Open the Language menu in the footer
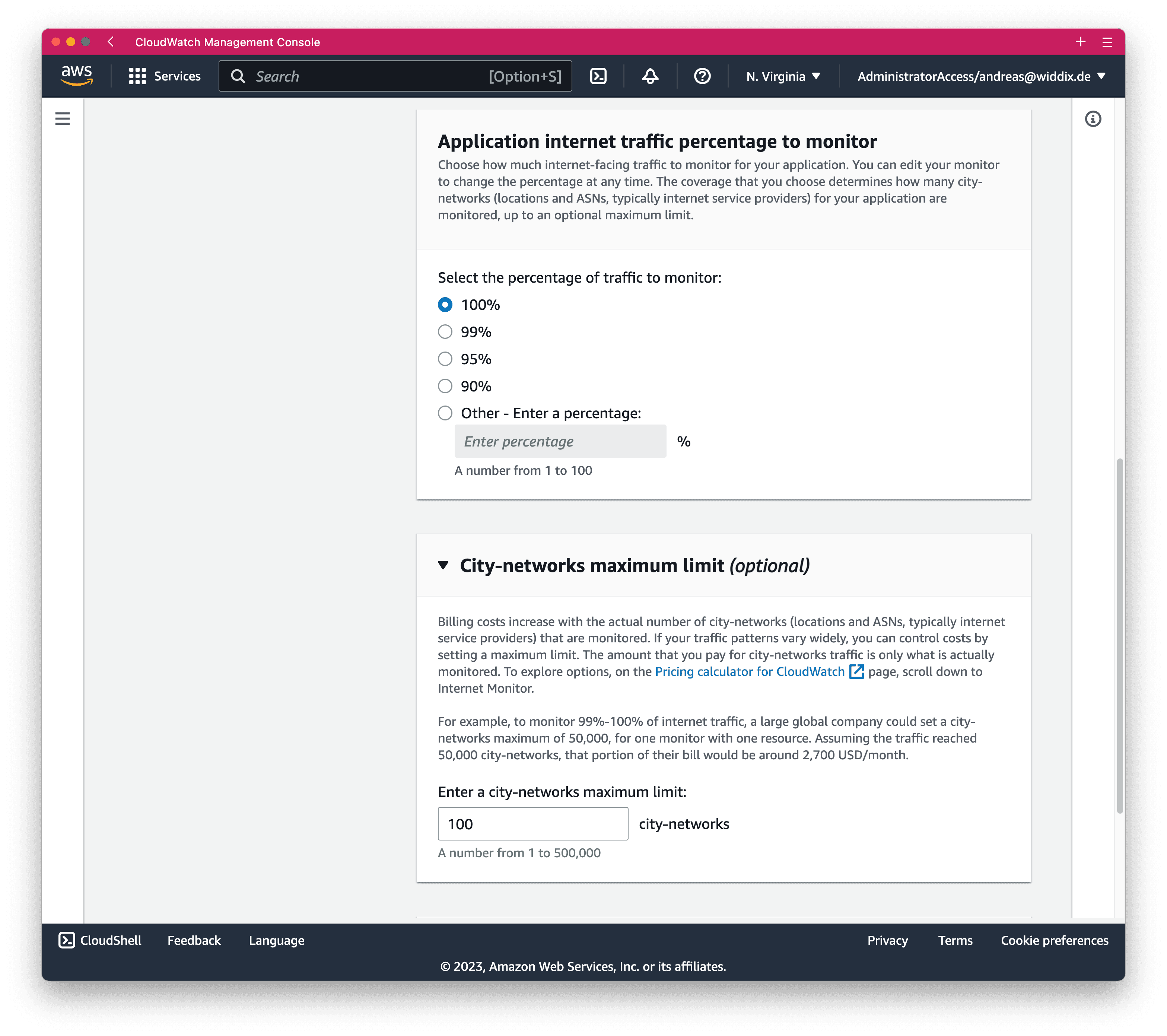Screen dimensions: 1167x1036 276,941
